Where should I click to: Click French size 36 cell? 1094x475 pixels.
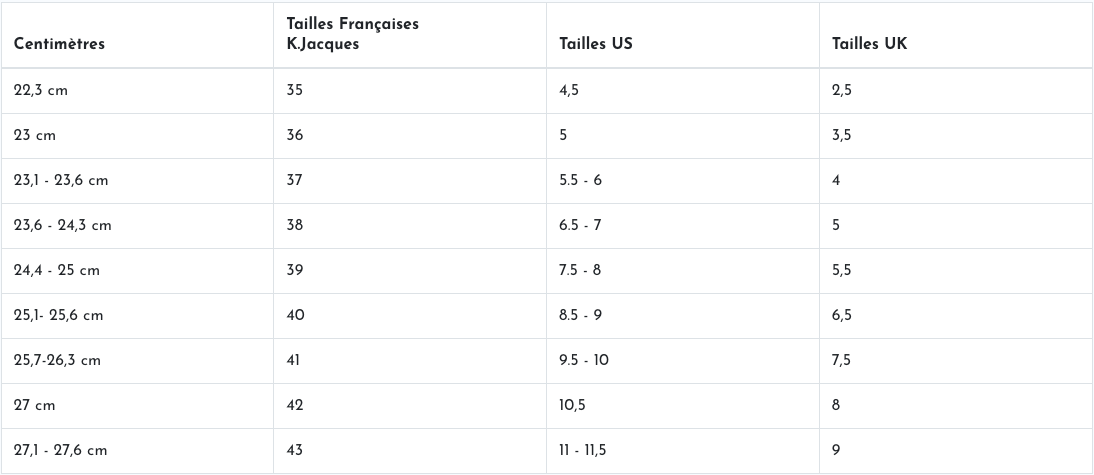point(295,136)
